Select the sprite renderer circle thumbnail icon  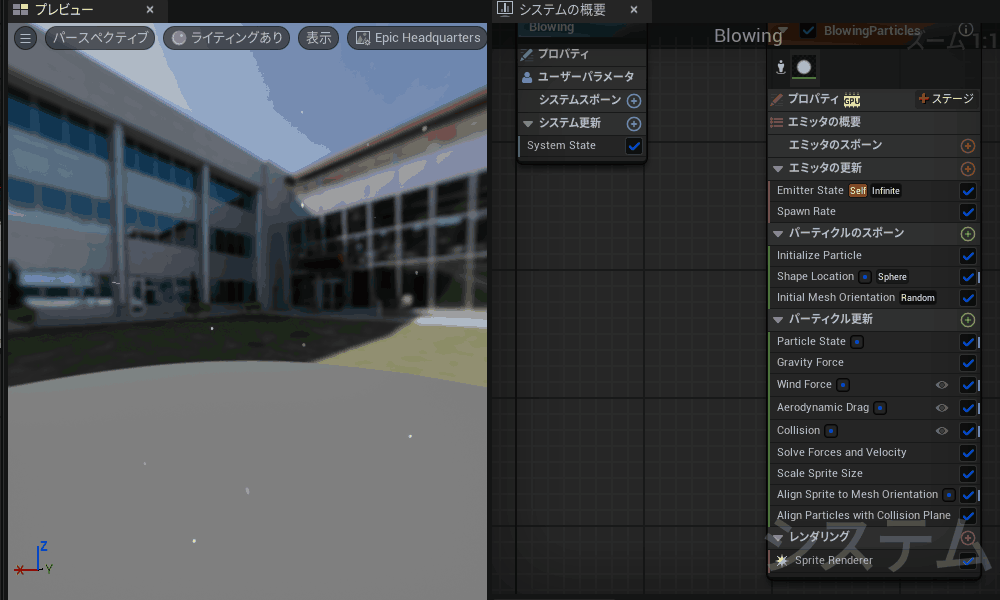[x=804, y=67]
